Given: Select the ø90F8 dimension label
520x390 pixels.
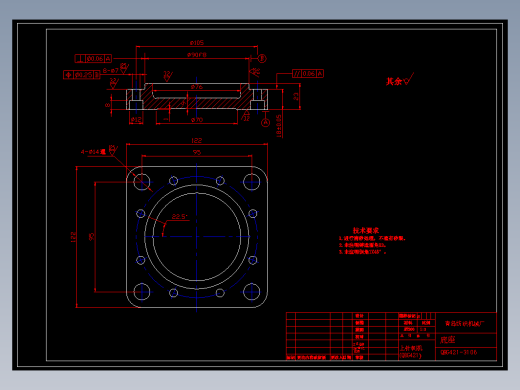Looking at the screenshot, I should click(197, 55).
